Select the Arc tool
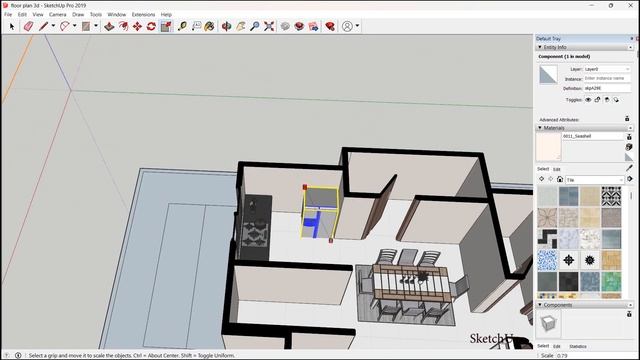 (x=64, y=27)
